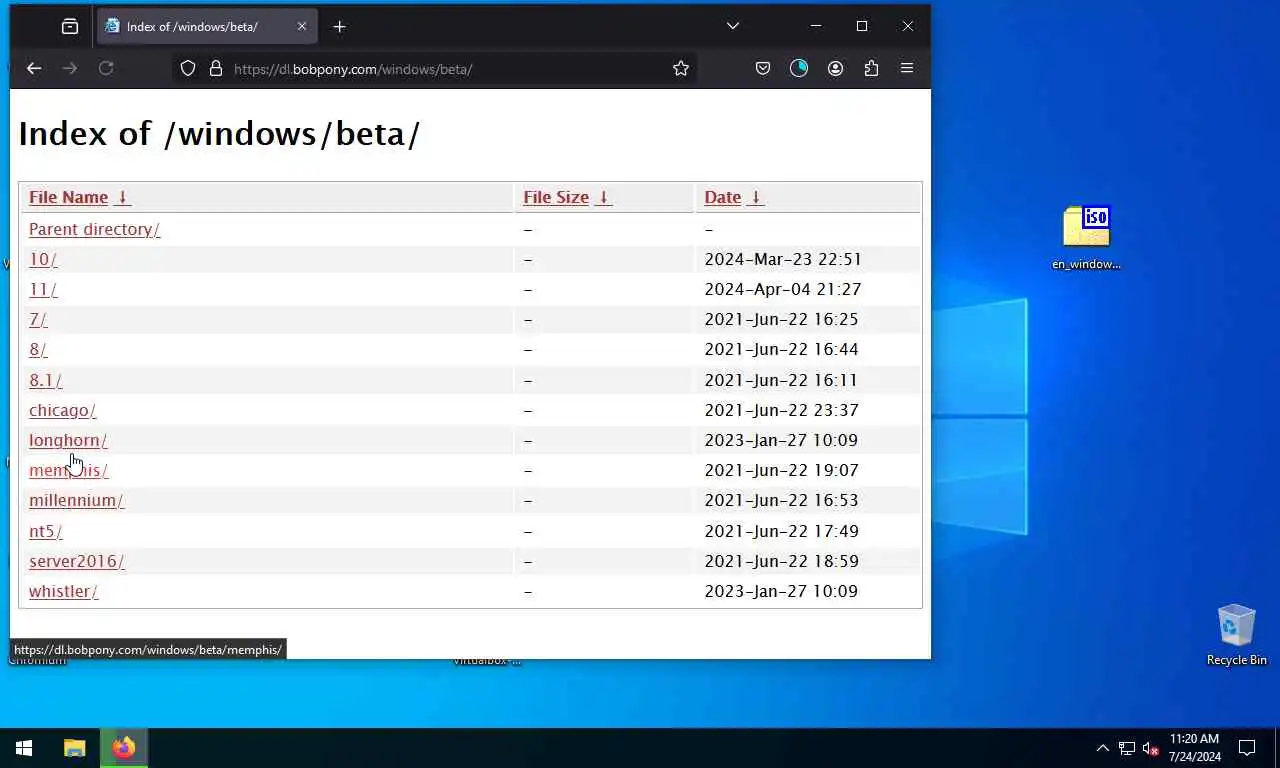This screenshot has width=1280, height=768.
Task: Open the tracking protection shield icon
Action: click(188, 68)
